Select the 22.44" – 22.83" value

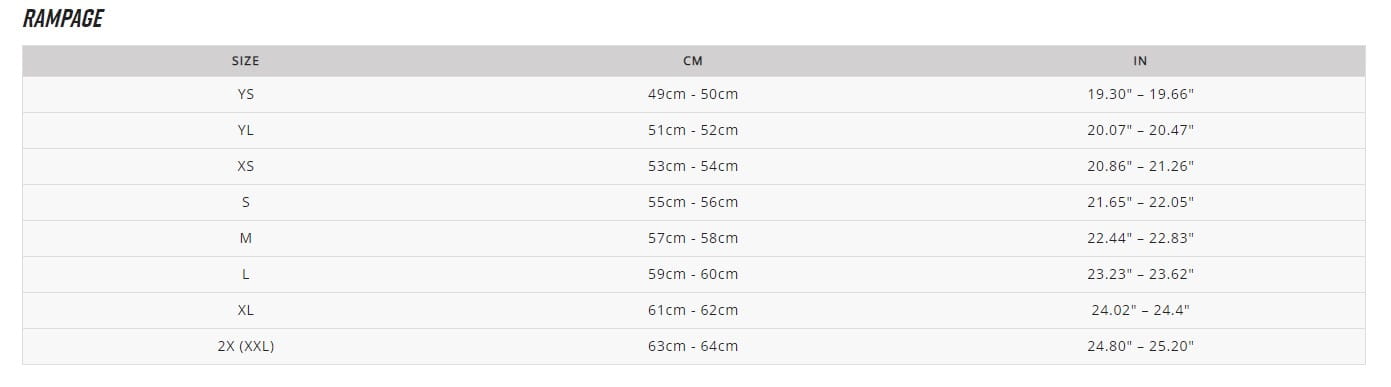coord(1140,238)
